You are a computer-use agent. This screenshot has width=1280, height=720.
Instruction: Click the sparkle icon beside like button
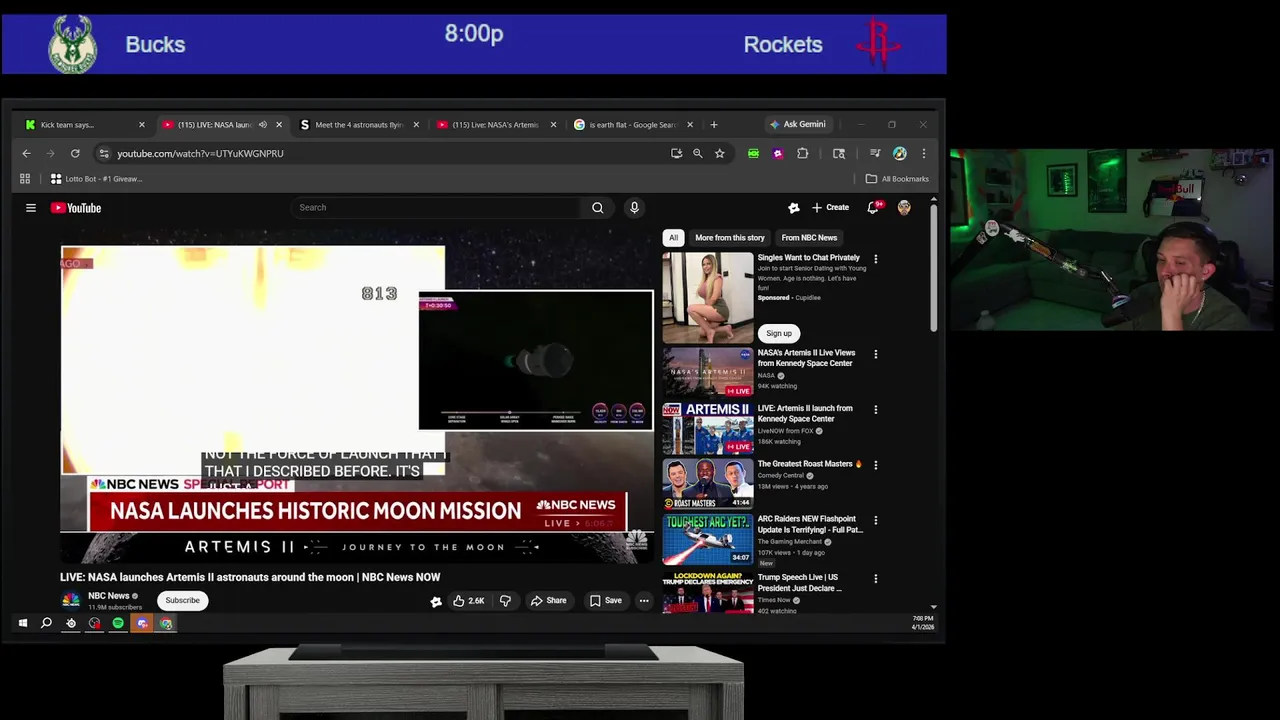pyautogui.click(x=436, y=601)
